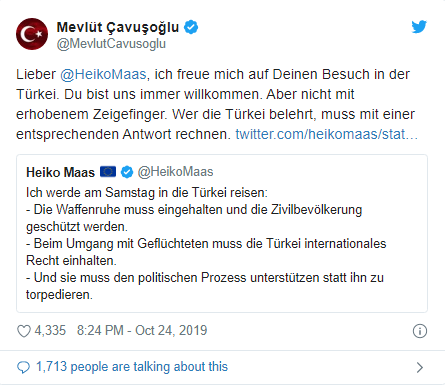Screen dimensions: 445x387
Task: Click the heart like icon
Action: [x=24, y=331]
